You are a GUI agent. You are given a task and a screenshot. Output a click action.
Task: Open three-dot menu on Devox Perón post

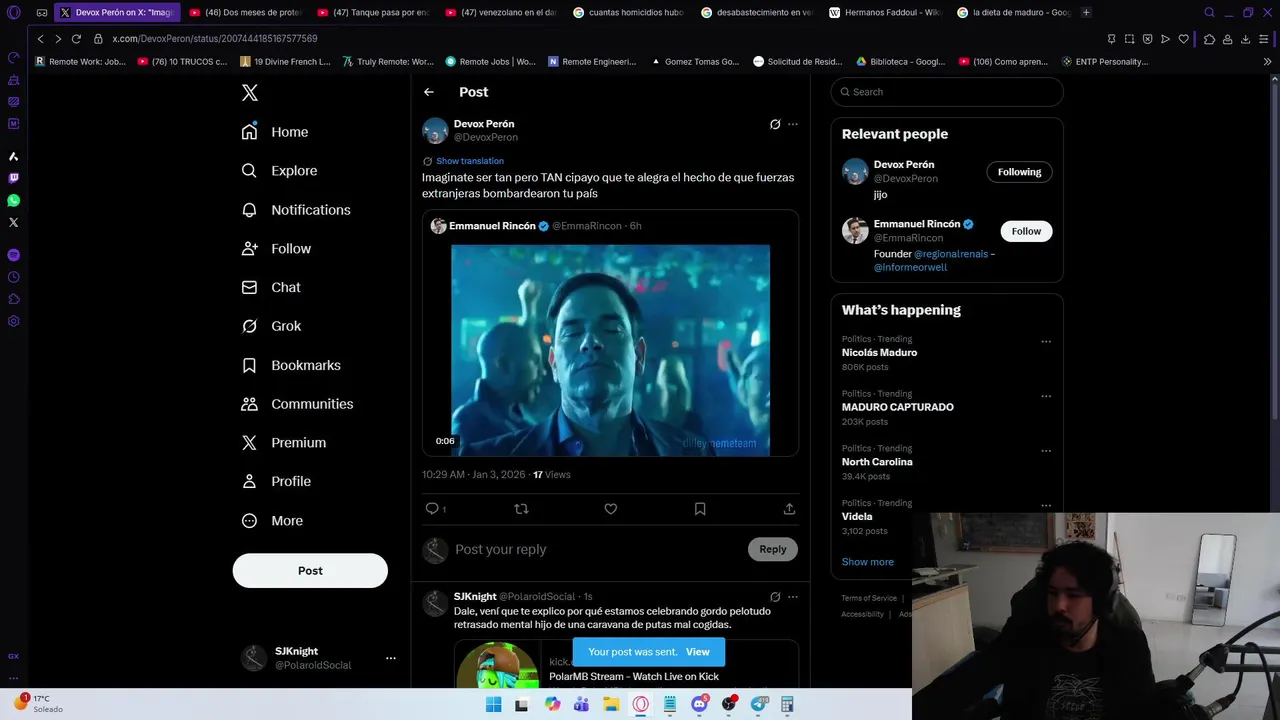tap(793, 124)
